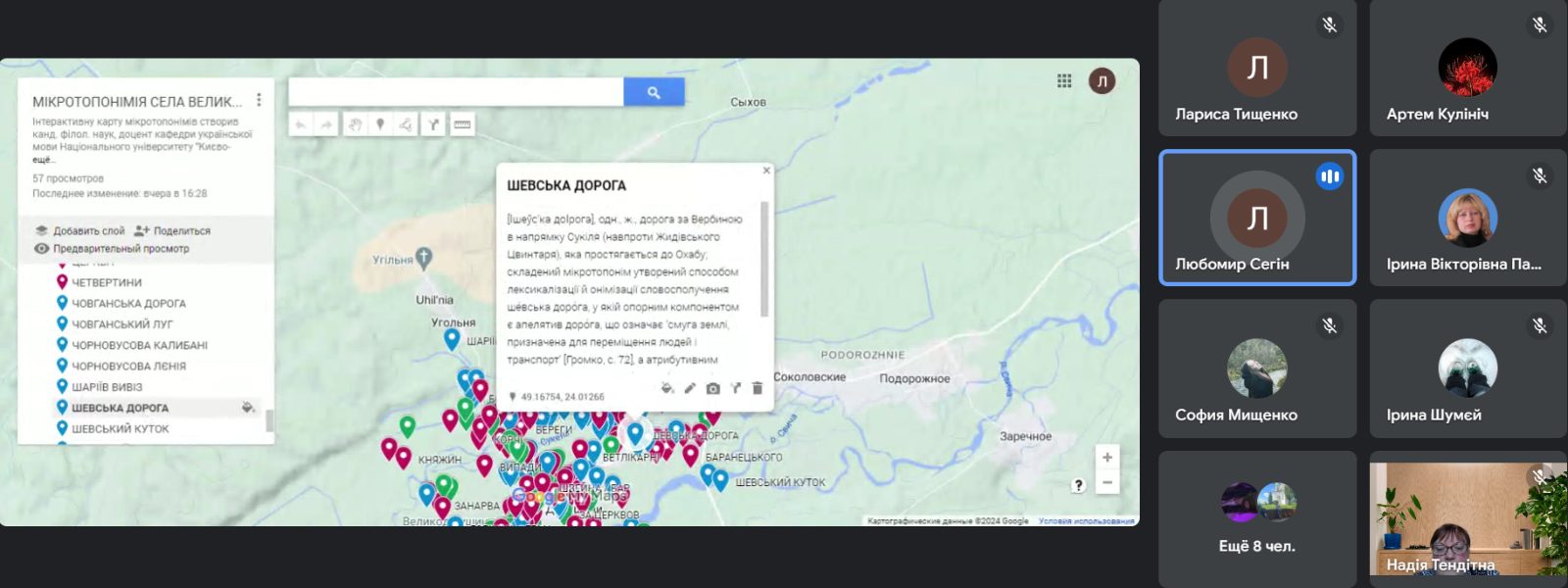Select the Measure distances ruler tool
Screen dimensions: 1568x588
[x=463, y=124]
